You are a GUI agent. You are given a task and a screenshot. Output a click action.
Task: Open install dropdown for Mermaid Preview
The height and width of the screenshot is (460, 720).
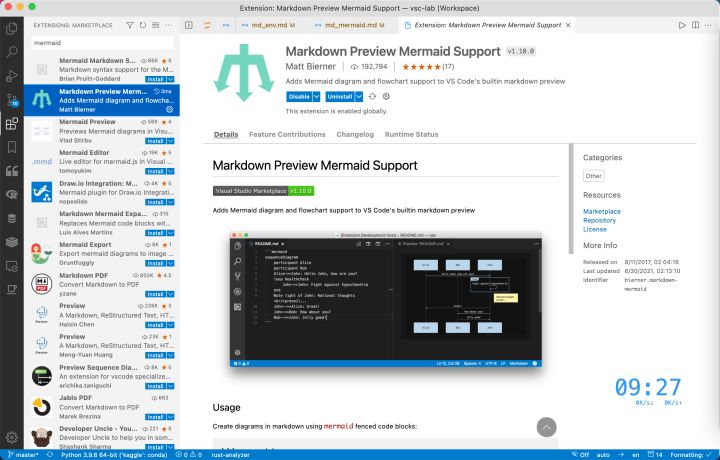tap(170, 141)
